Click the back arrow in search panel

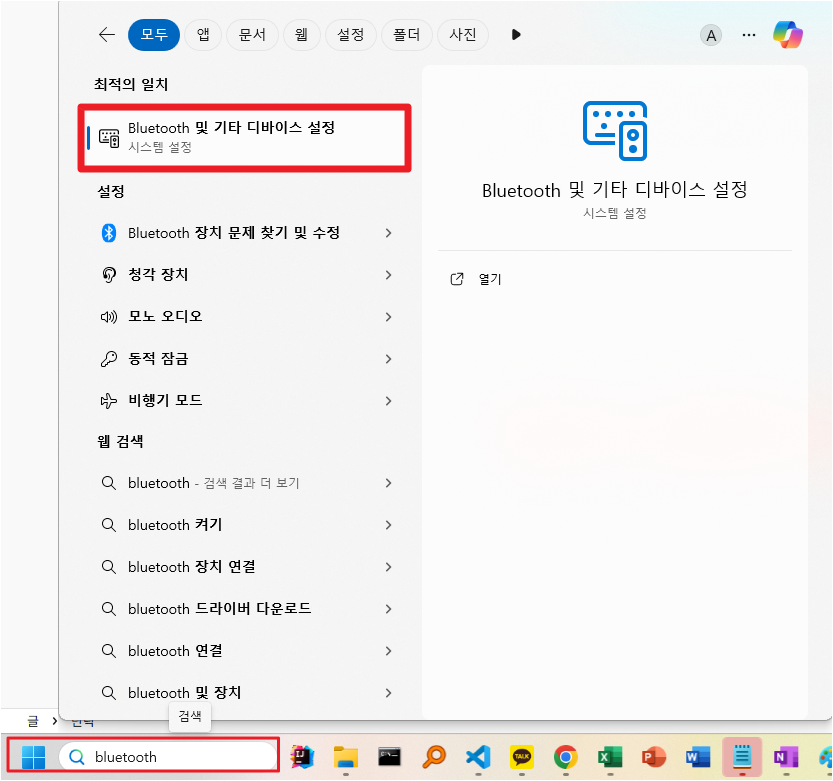pyautogui.click(x=107, y=35)
